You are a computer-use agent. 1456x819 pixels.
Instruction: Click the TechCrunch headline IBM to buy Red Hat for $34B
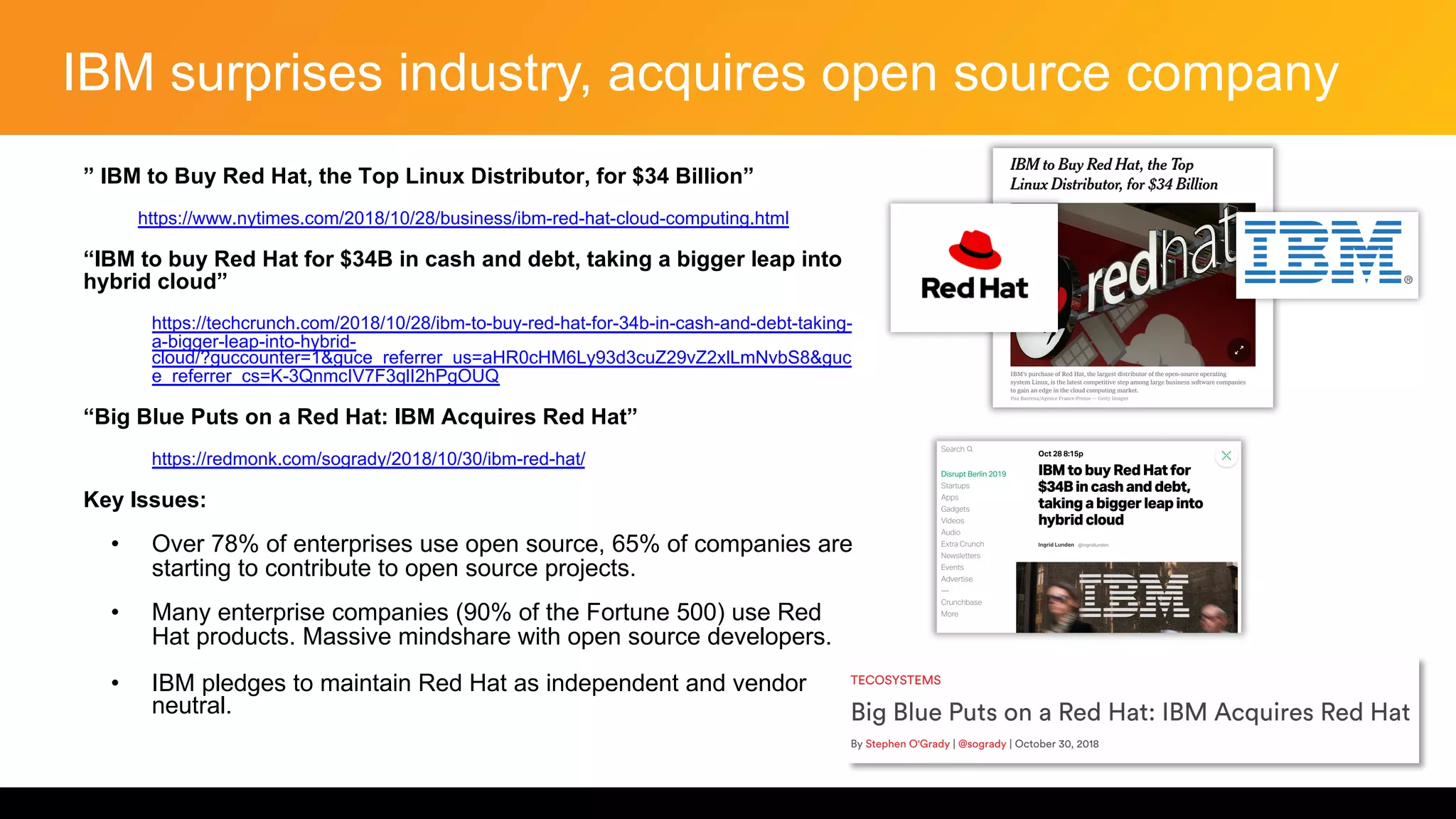[x=1120, y=495]
